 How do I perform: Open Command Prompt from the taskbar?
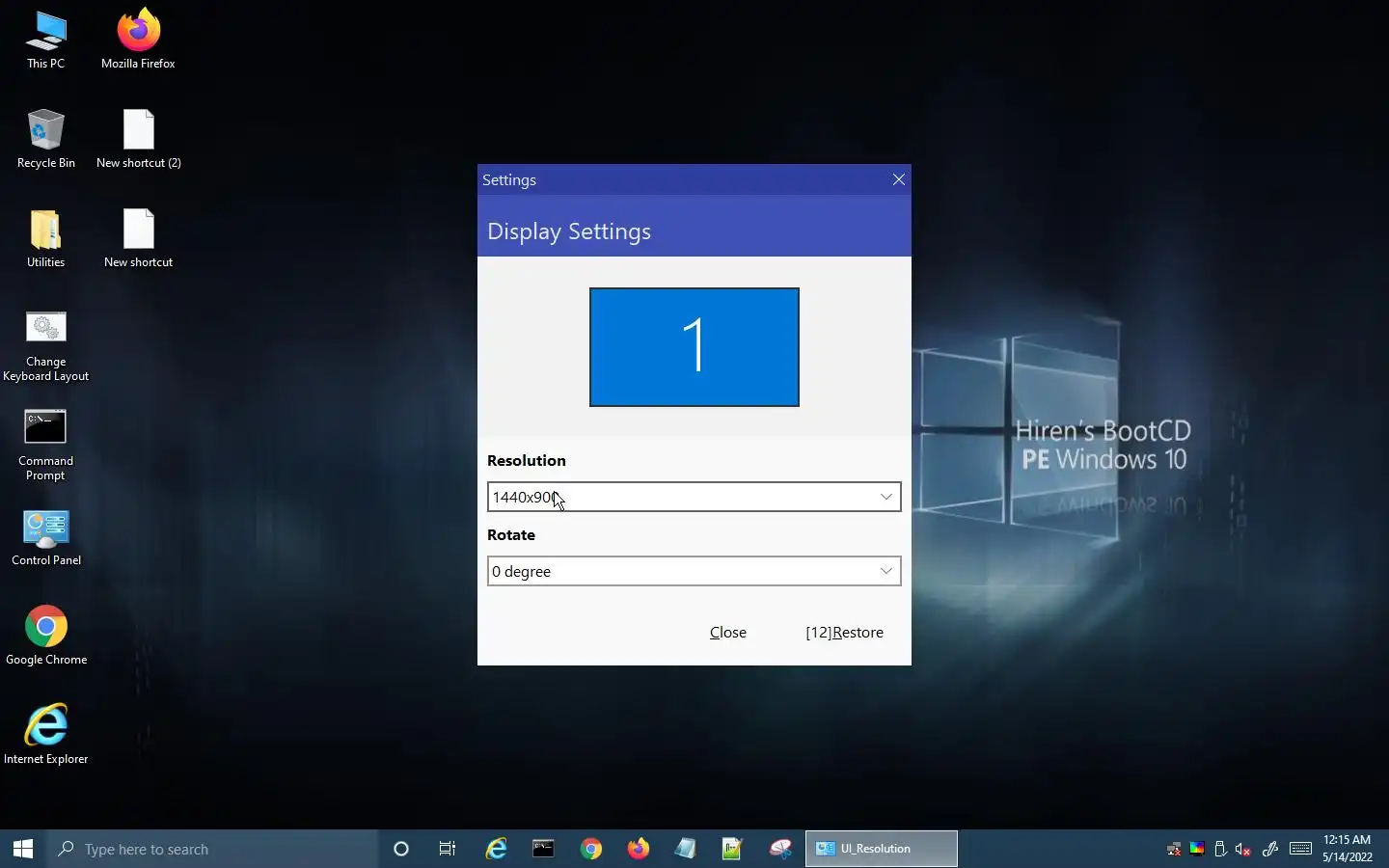[543, 849]
